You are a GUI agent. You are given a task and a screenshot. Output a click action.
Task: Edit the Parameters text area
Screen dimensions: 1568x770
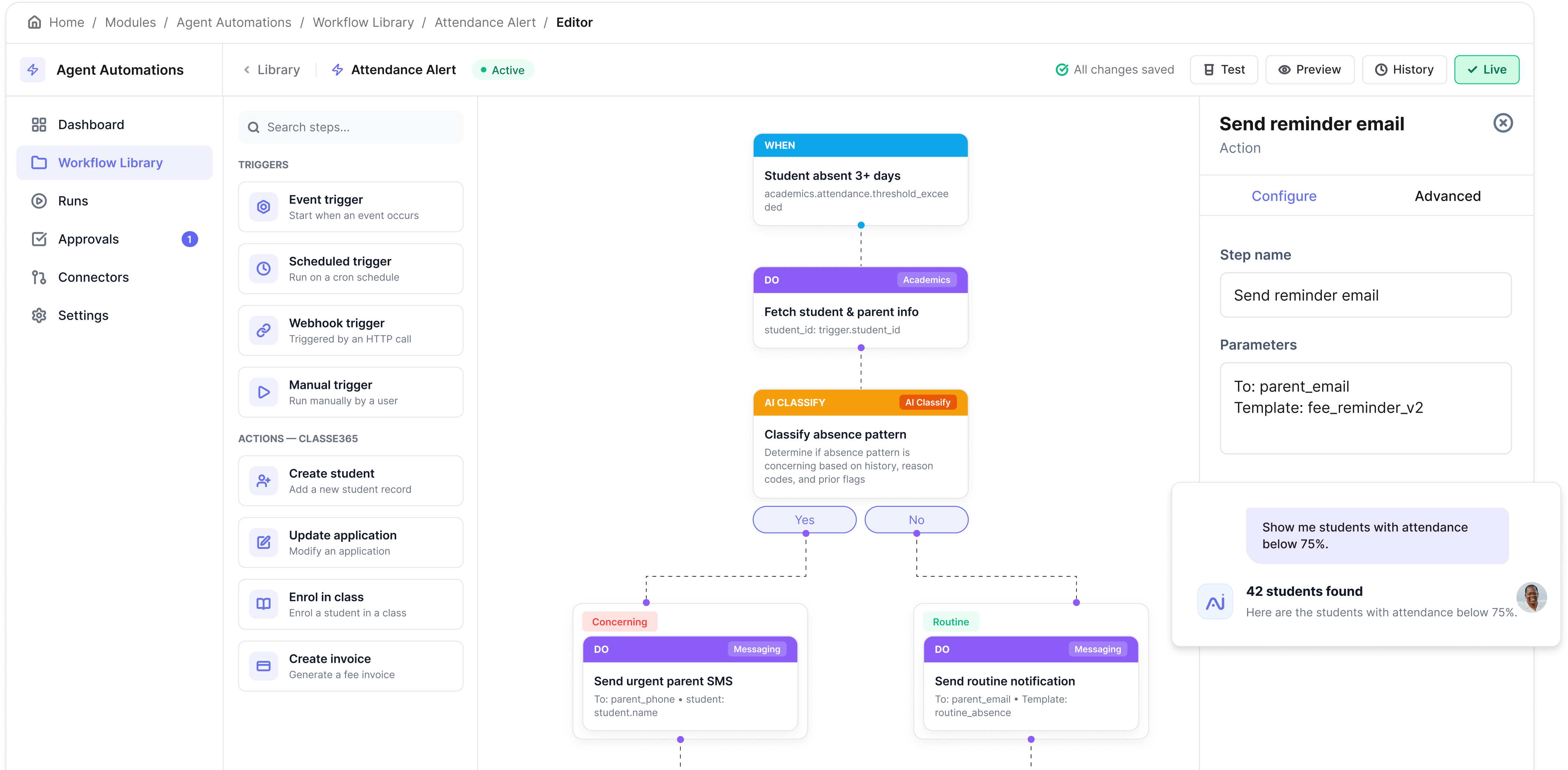point(1365,408)
